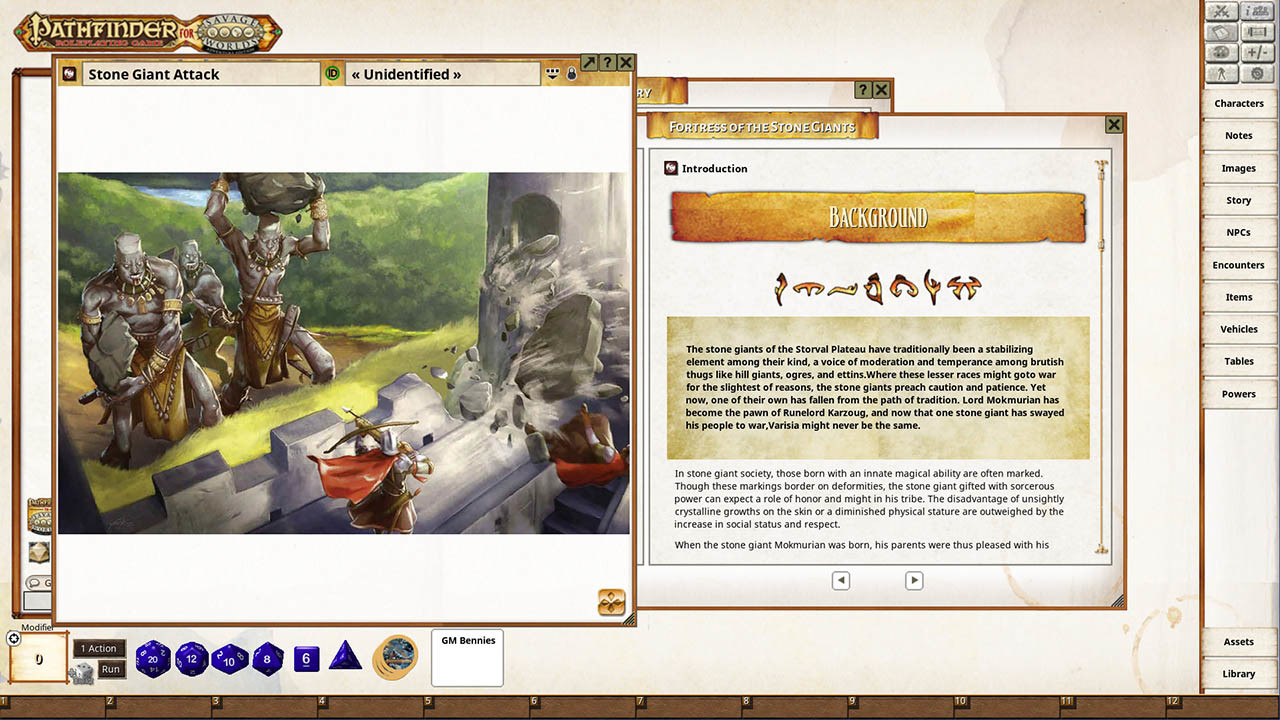Expand image tools via the puzzle icon

pos(611,602)
